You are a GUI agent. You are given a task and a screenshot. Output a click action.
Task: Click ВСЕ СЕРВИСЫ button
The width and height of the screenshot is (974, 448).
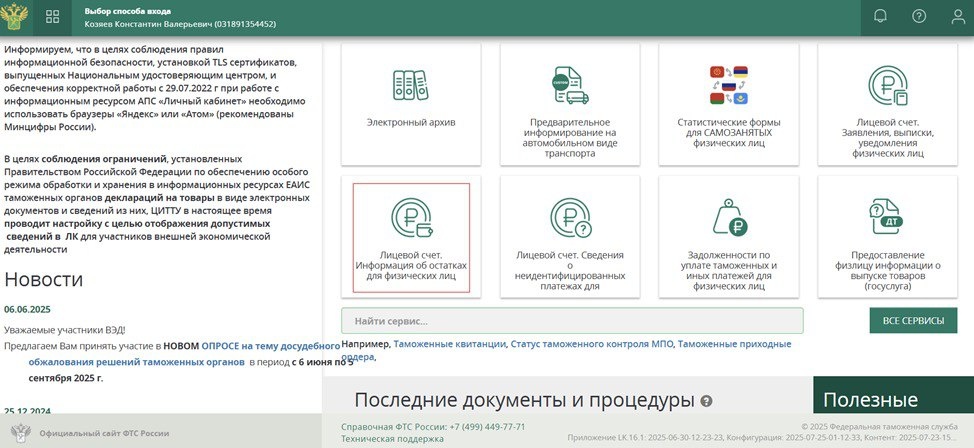[x=913, y=321]
